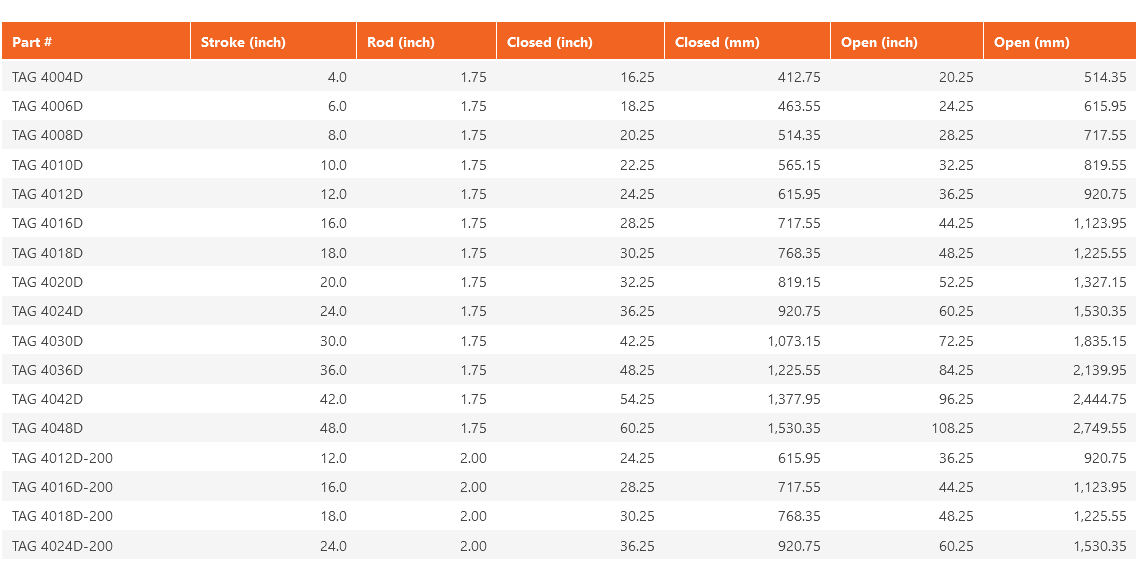Click part number TAG 4048D

click(x=47, y=428)
